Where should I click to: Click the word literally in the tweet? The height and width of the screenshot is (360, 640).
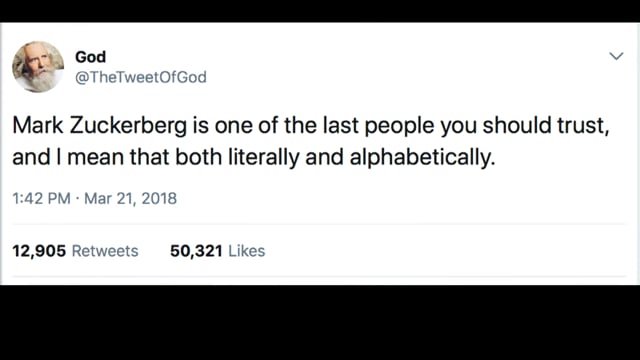263,157
